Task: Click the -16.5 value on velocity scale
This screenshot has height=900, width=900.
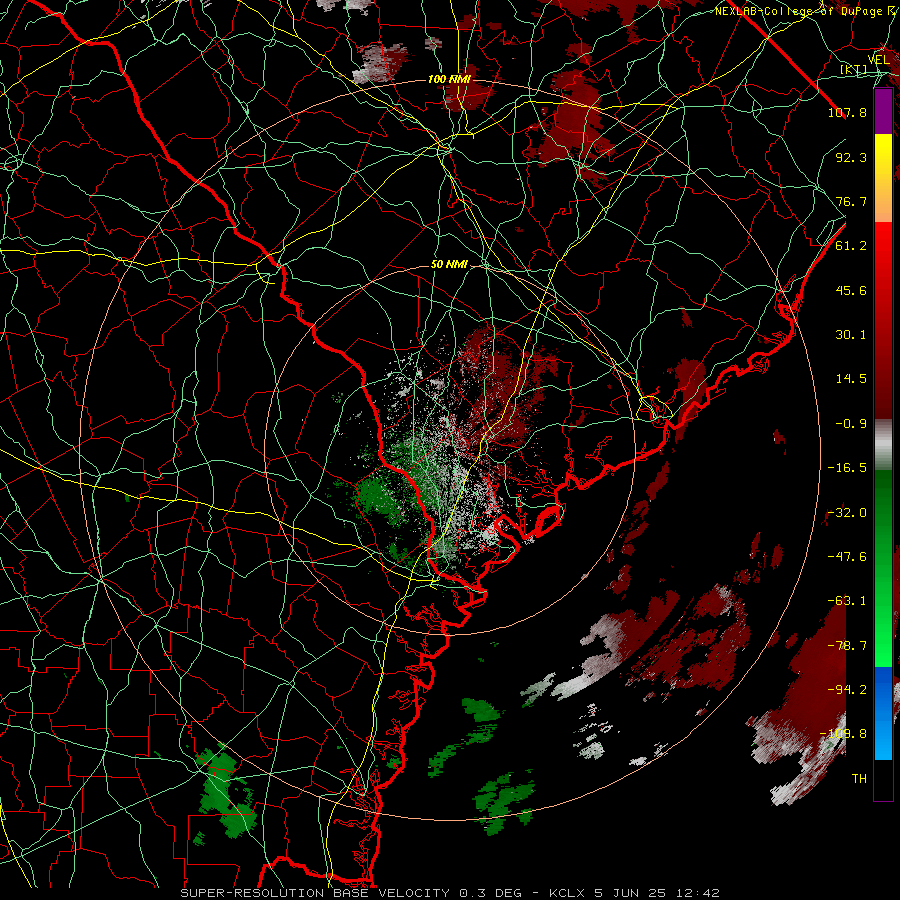Action: click(847, 468)
